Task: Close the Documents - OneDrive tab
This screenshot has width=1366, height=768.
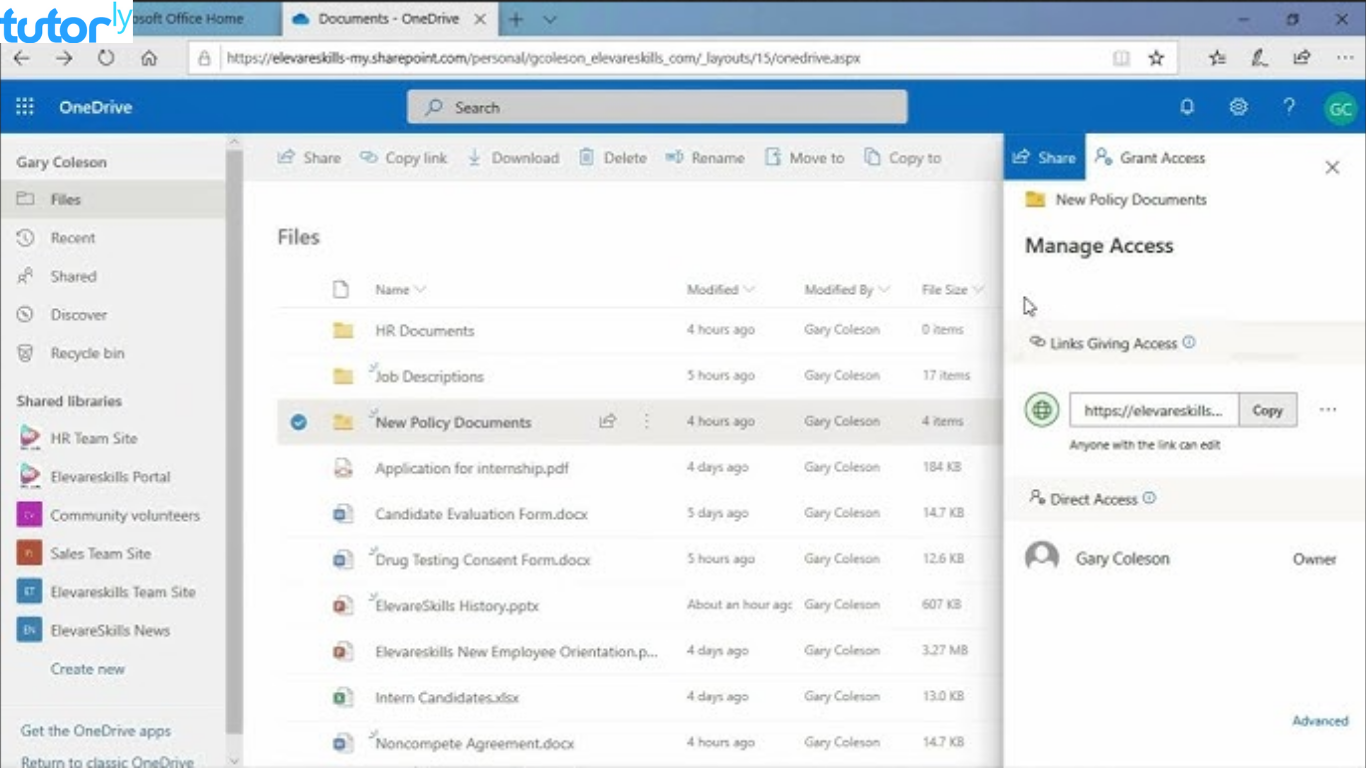Action: (480, 19)
